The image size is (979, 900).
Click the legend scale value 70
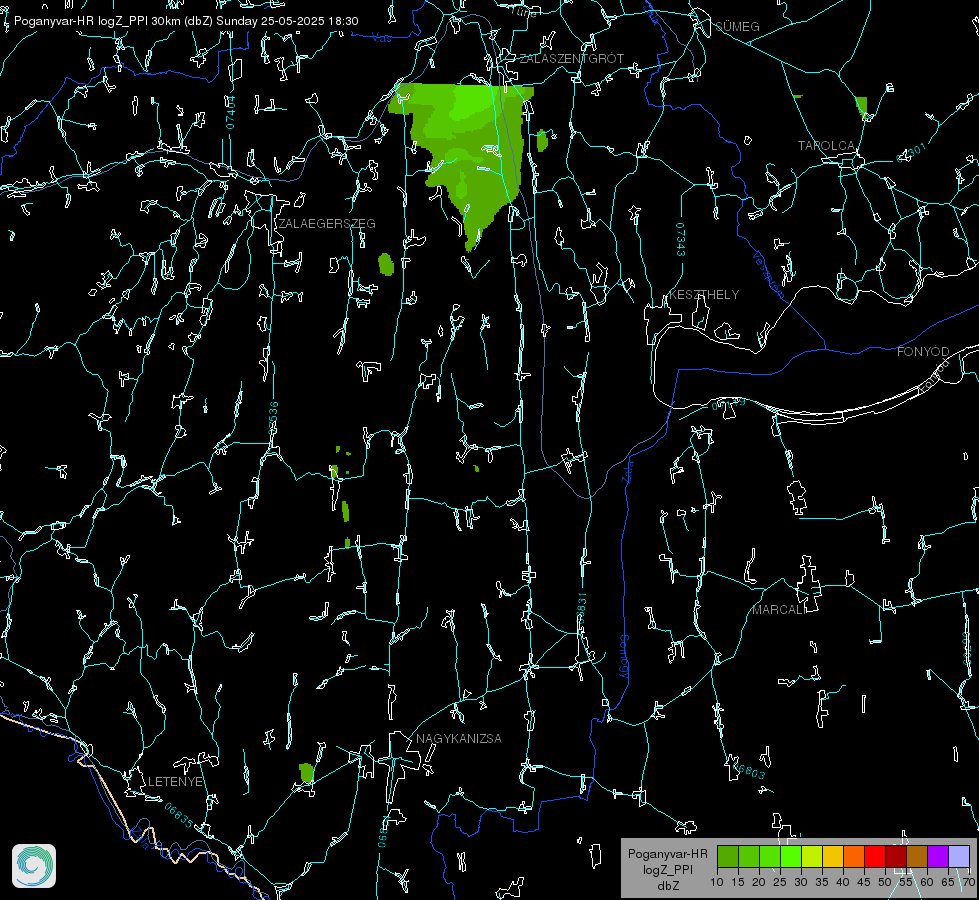coord(969,883)
